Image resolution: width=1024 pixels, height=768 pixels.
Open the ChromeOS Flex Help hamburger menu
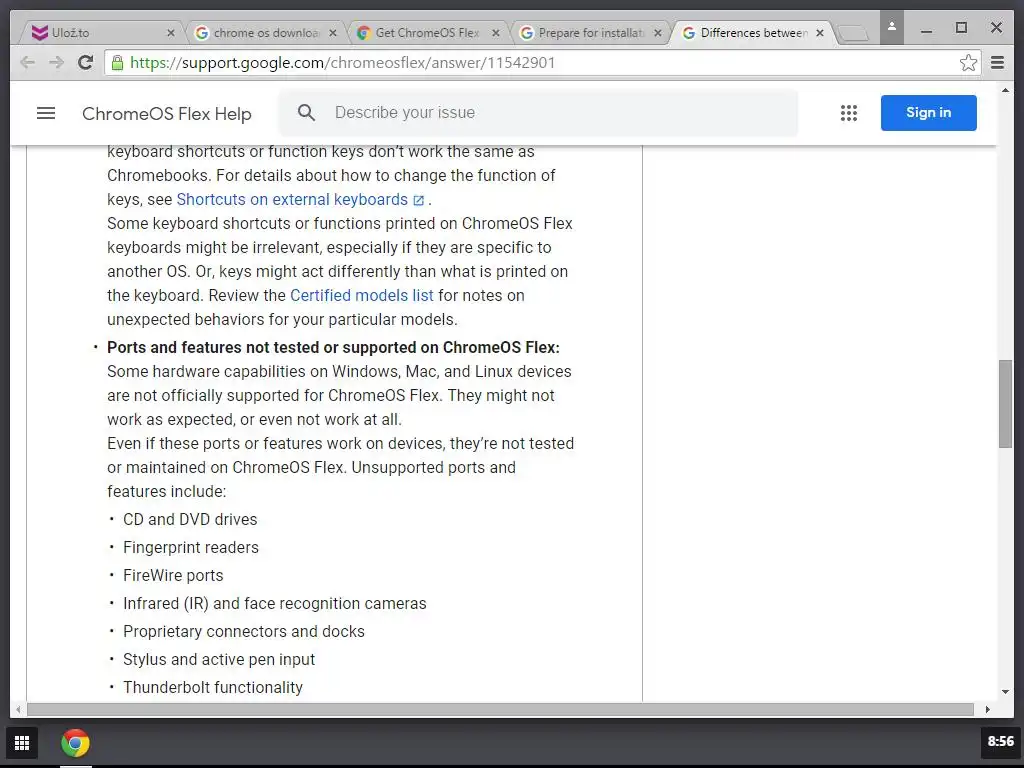pos(46,113)
